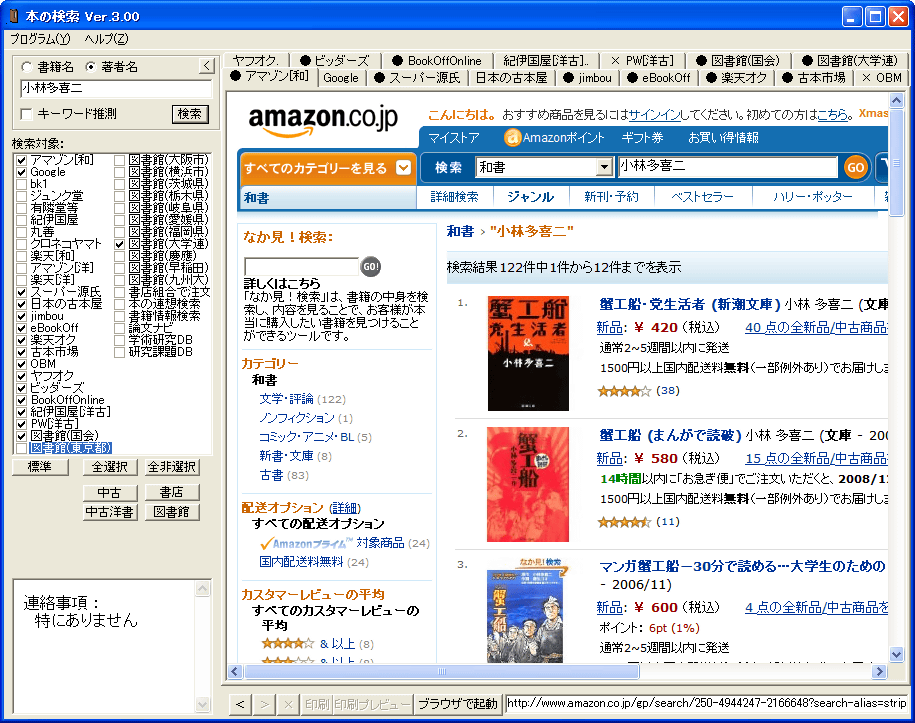Click the 全非選択 button
915x723 pixels.
(171, 467)
